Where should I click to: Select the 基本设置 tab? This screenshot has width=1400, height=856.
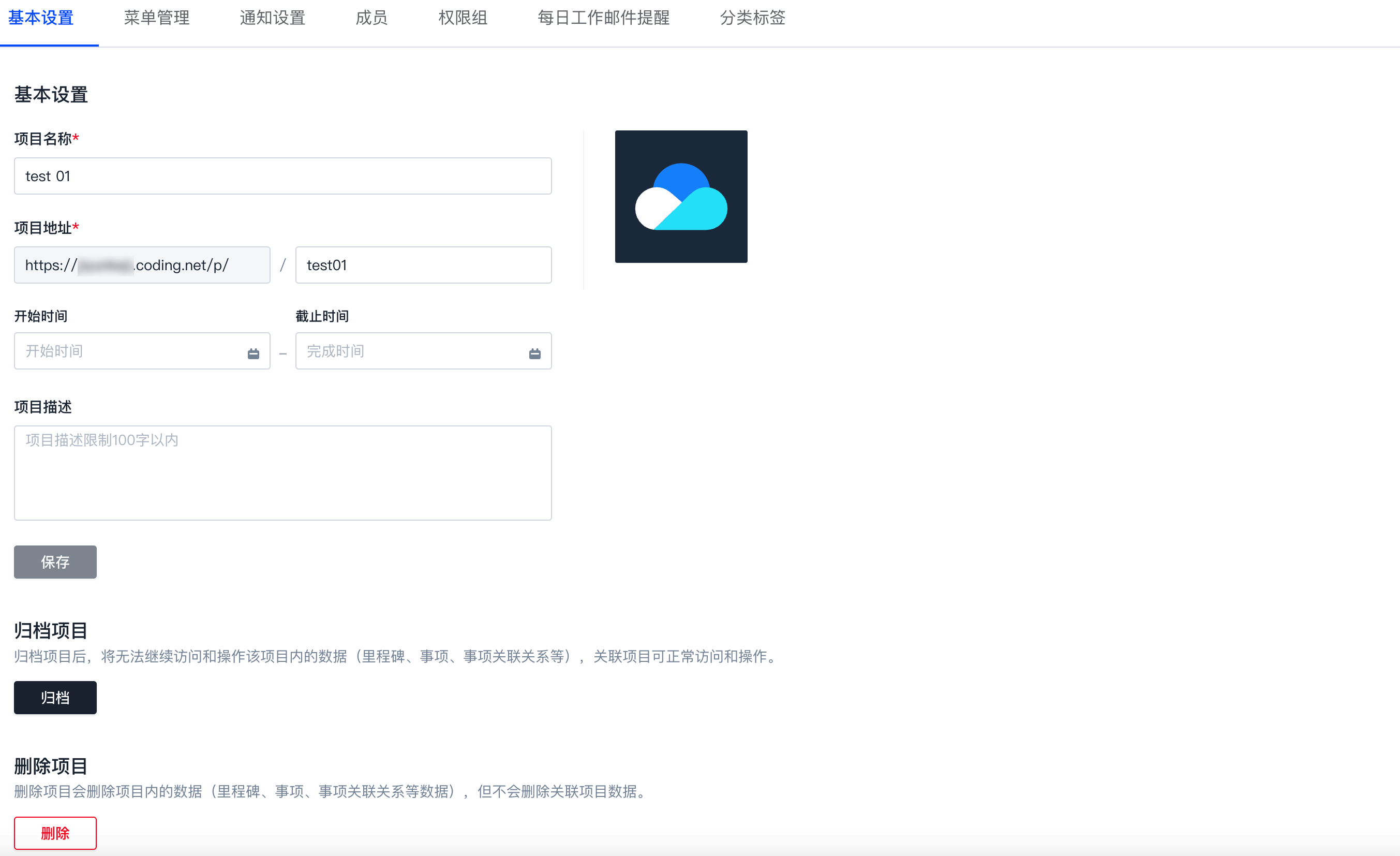point(41,18)
